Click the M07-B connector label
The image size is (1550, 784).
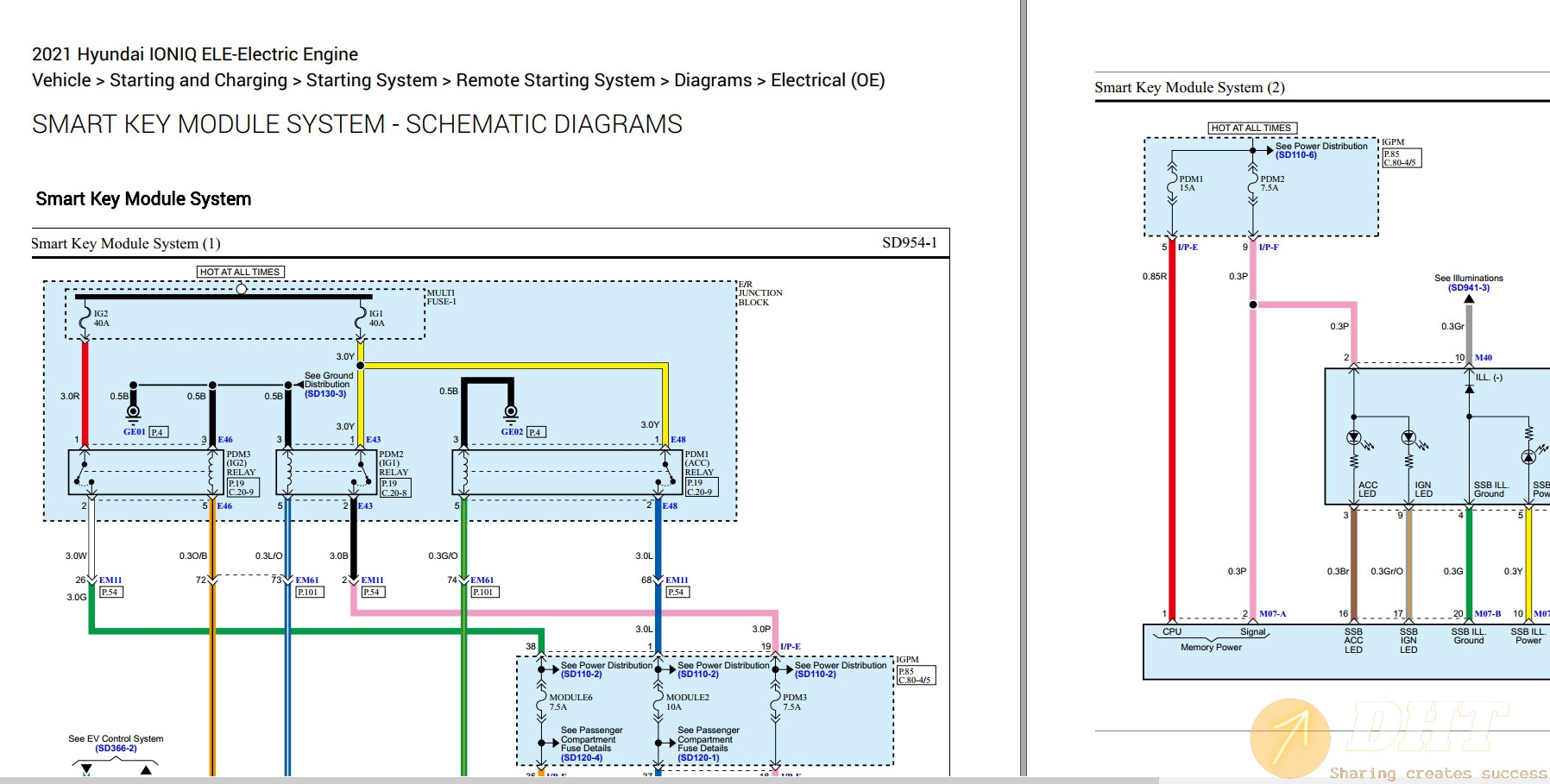click(1487, 614)
